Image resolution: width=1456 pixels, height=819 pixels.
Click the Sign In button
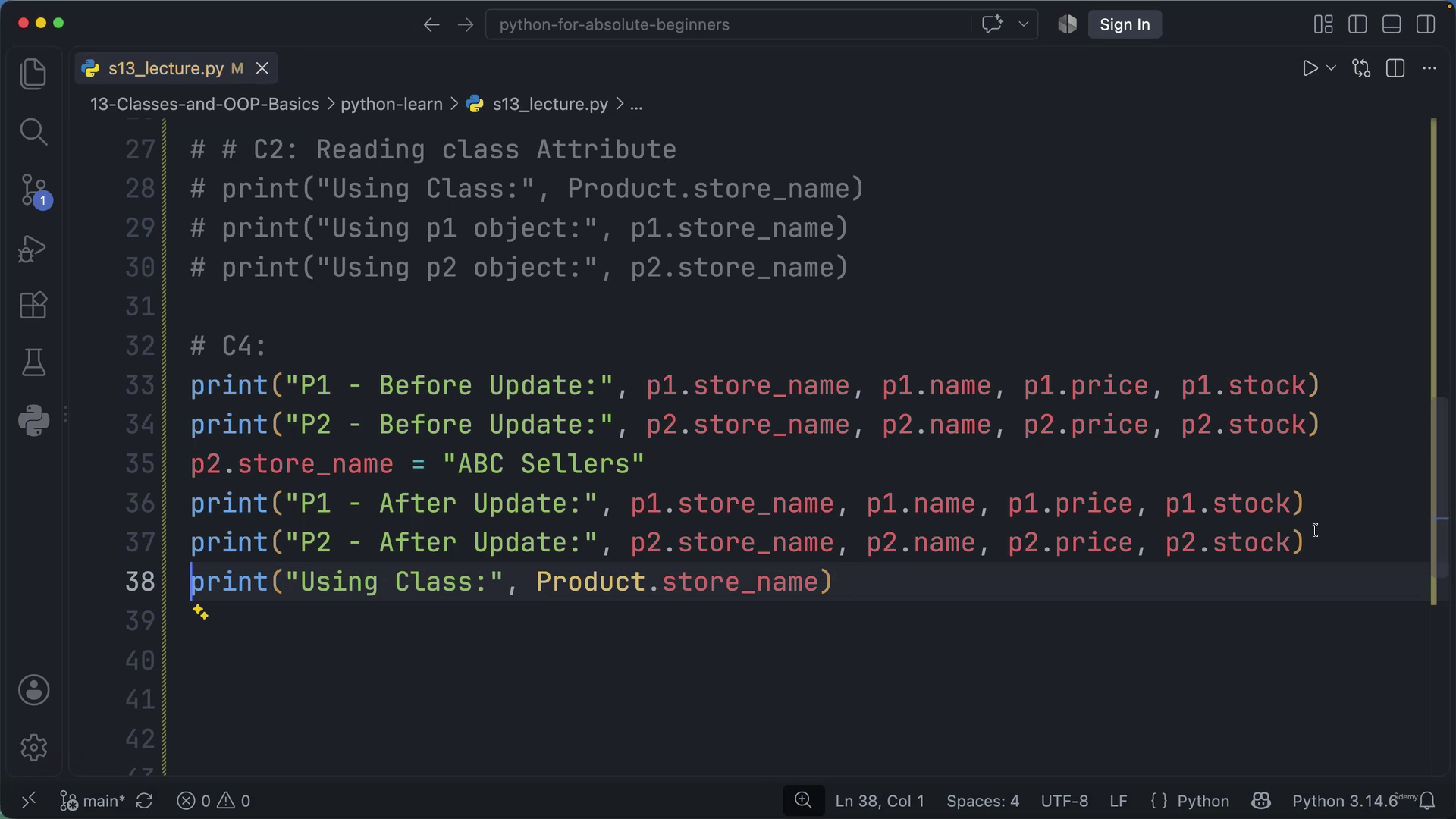1125,24
